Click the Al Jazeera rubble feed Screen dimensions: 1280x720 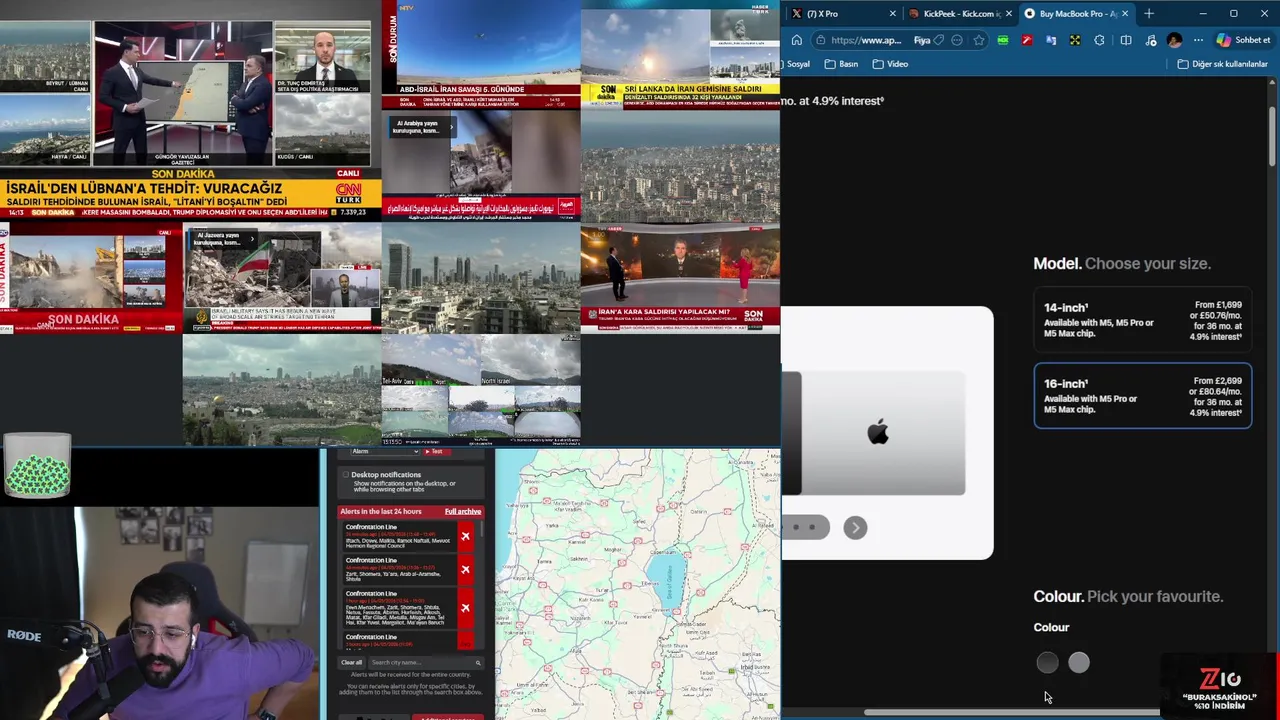[282, 278]
